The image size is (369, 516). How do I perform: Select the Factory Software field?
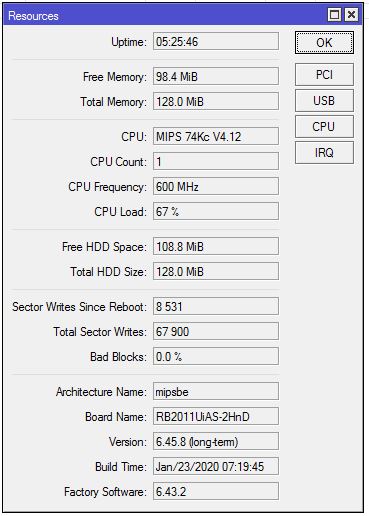point(216,491)
